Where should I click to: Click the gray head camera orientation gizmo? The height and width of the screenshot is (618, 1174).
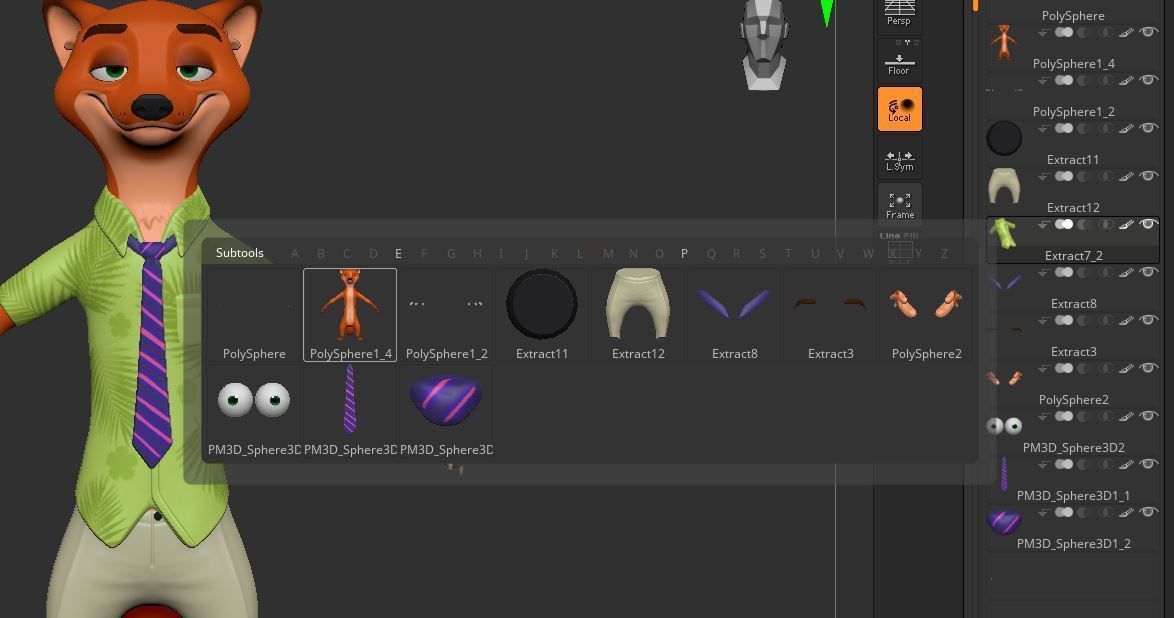tap(764, 45)
